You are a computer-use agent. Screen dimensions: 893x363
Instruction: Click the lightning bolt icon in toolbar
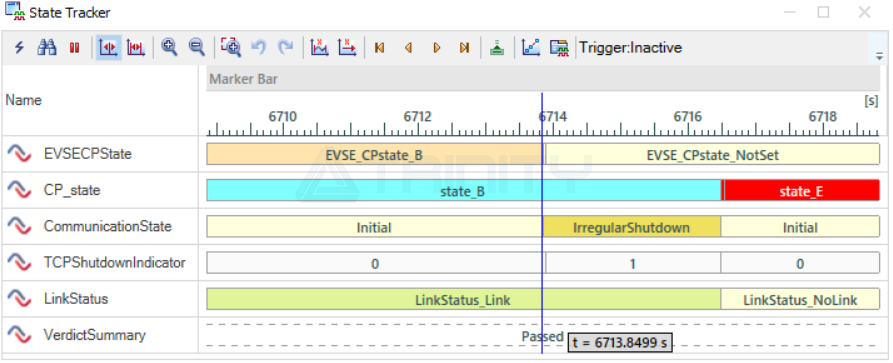[19, 48]
